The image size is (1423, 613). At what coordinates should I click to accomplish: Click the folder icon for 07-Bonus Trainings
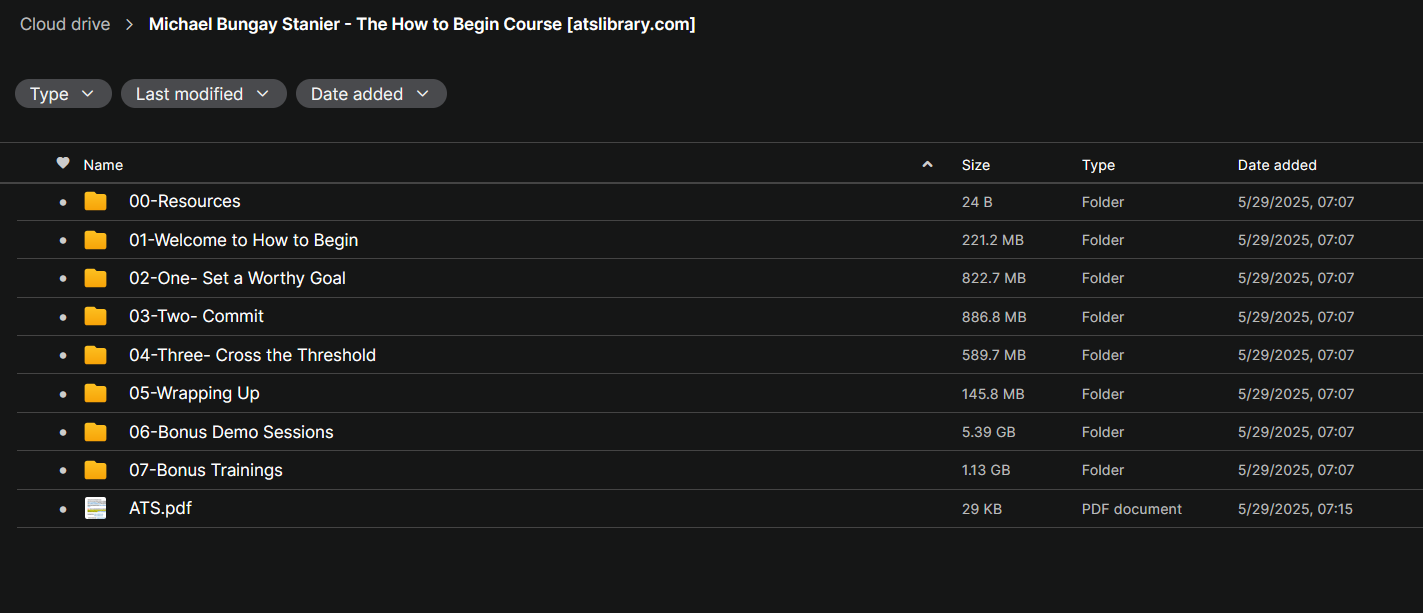click(95, 470)
